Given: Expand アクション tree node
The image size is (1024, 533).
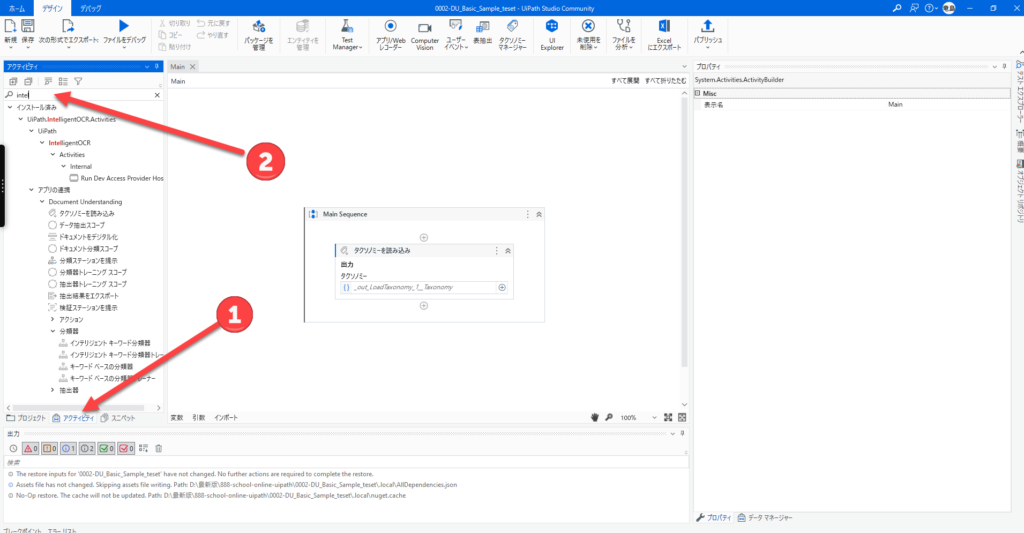Looking at the screenshot, I should coord(53,319).
